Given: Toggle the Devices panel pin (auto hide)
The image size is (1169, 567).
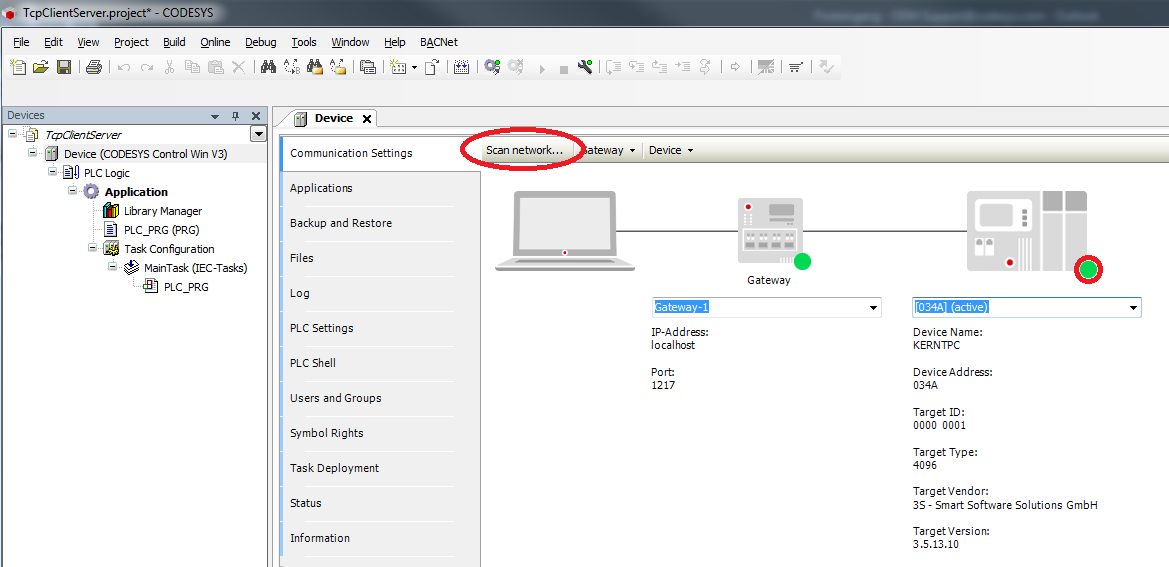Looking at the screenshot, I should coord(236,116).
